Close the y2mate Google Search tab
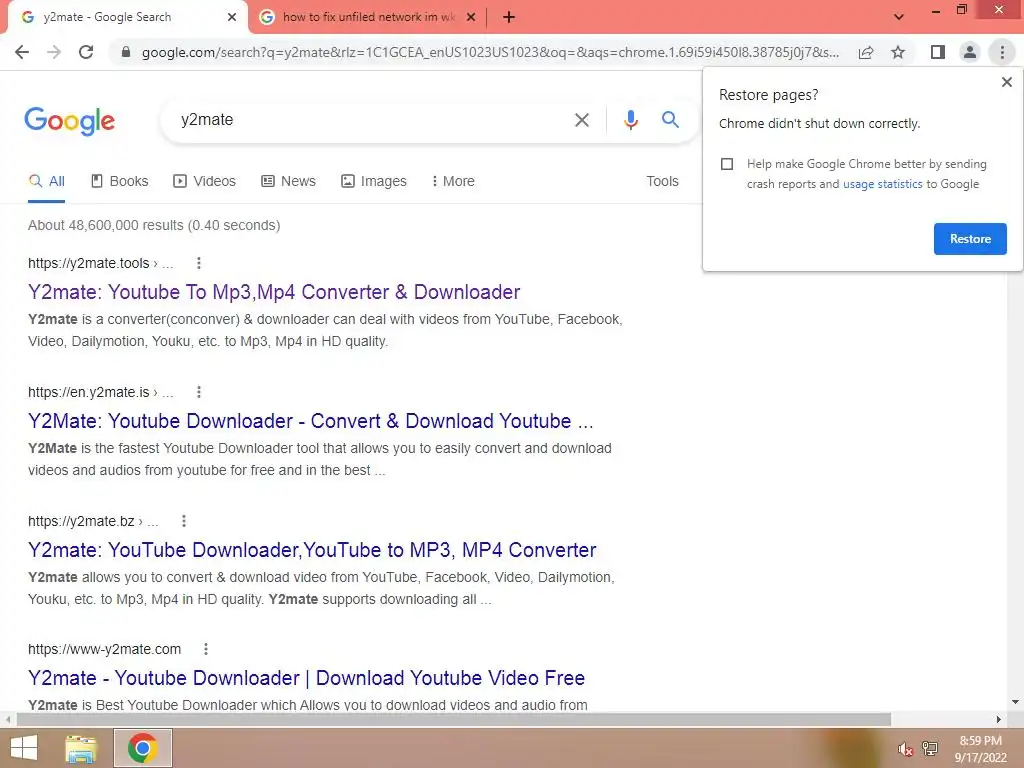This screenshot has height=768, width=1024. 232,17
